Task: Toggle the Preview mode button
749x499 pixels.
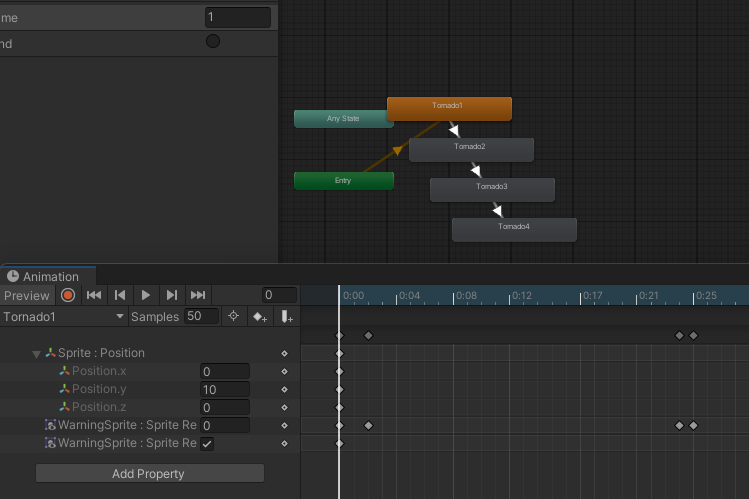Action: (27, 296)
